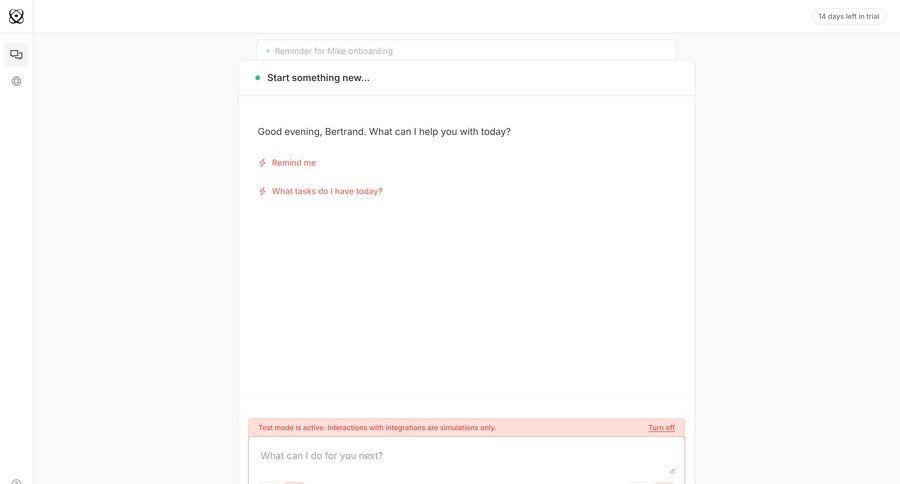Screen dimensions: 900x484
Task: Open the globe icon in sidebar
Action: click(16, 81)
